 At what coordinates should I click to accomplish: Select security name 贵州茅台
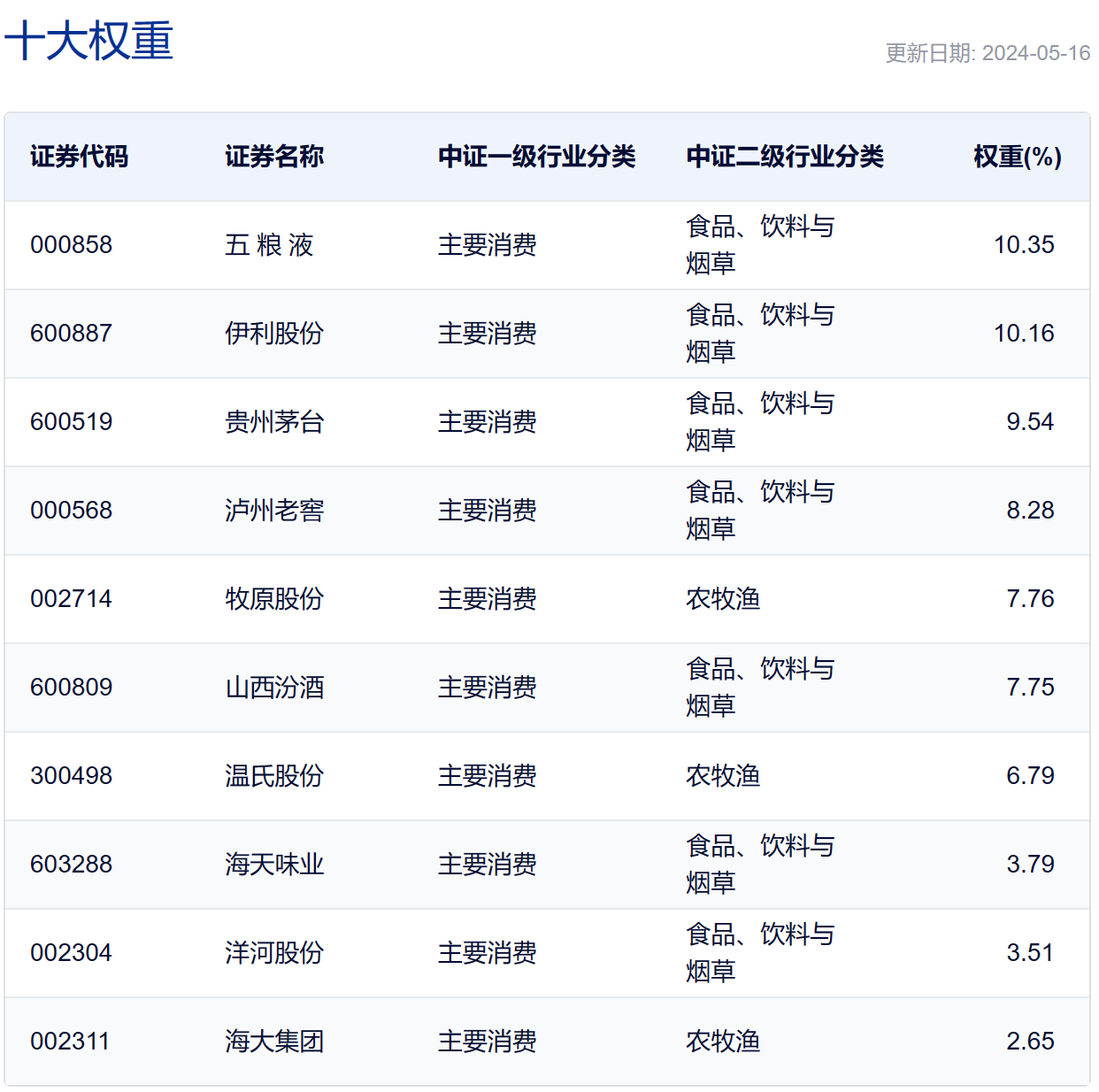(274, 422)
